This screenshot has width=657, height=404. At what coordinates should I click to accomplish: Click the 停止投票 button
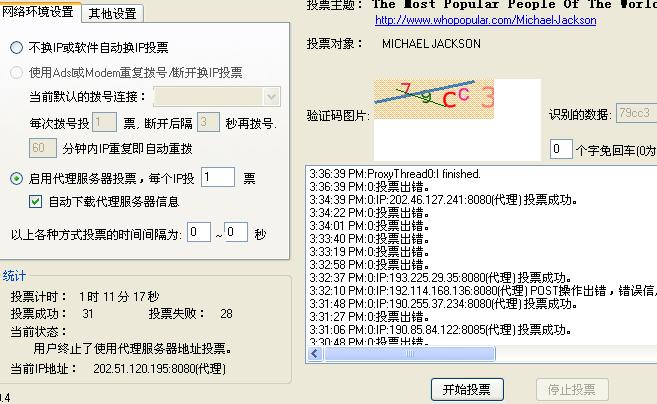tap(572, 390)
